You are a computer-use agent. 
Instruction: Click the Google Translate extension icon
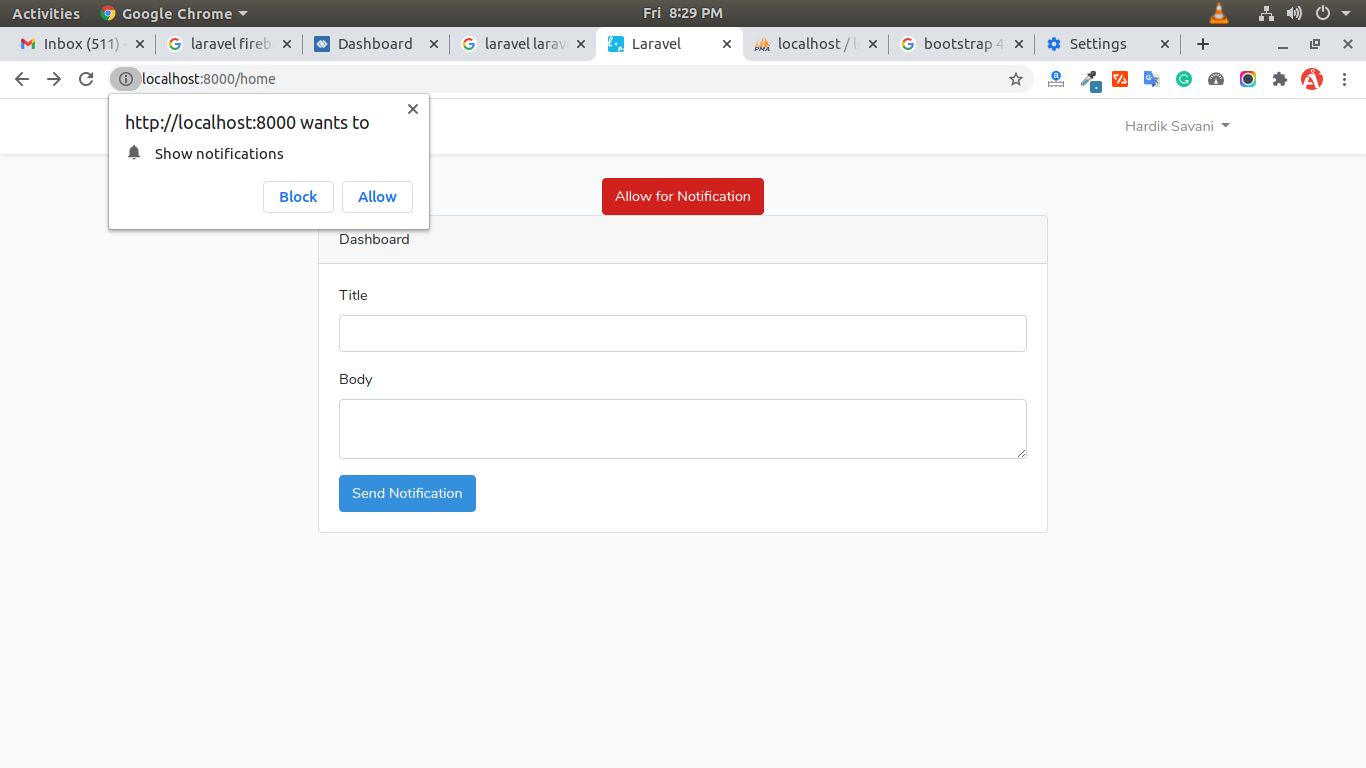point(1152,78)
